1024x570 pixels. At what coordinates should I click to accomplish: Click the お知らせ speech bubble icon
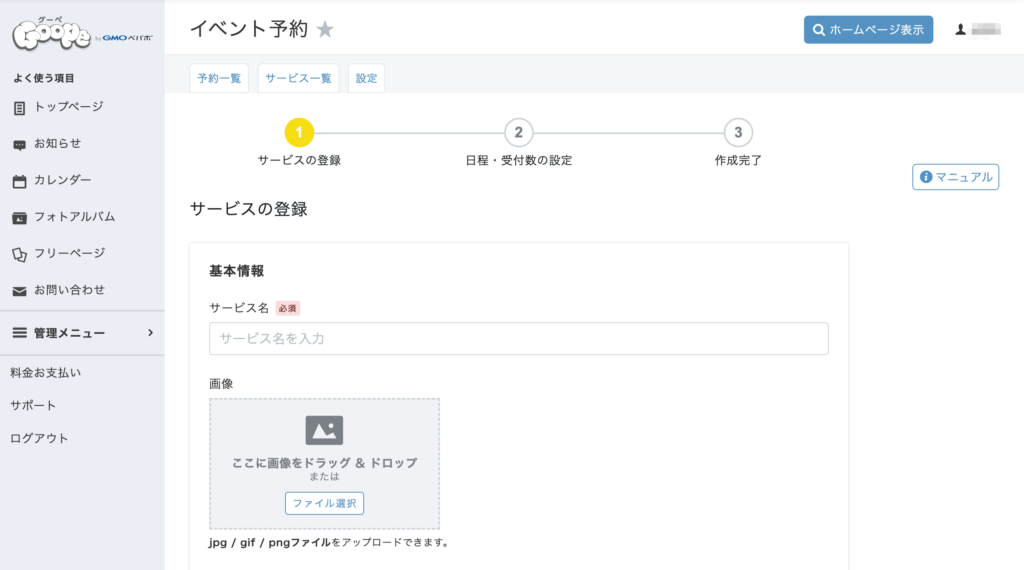coord(20,144)
